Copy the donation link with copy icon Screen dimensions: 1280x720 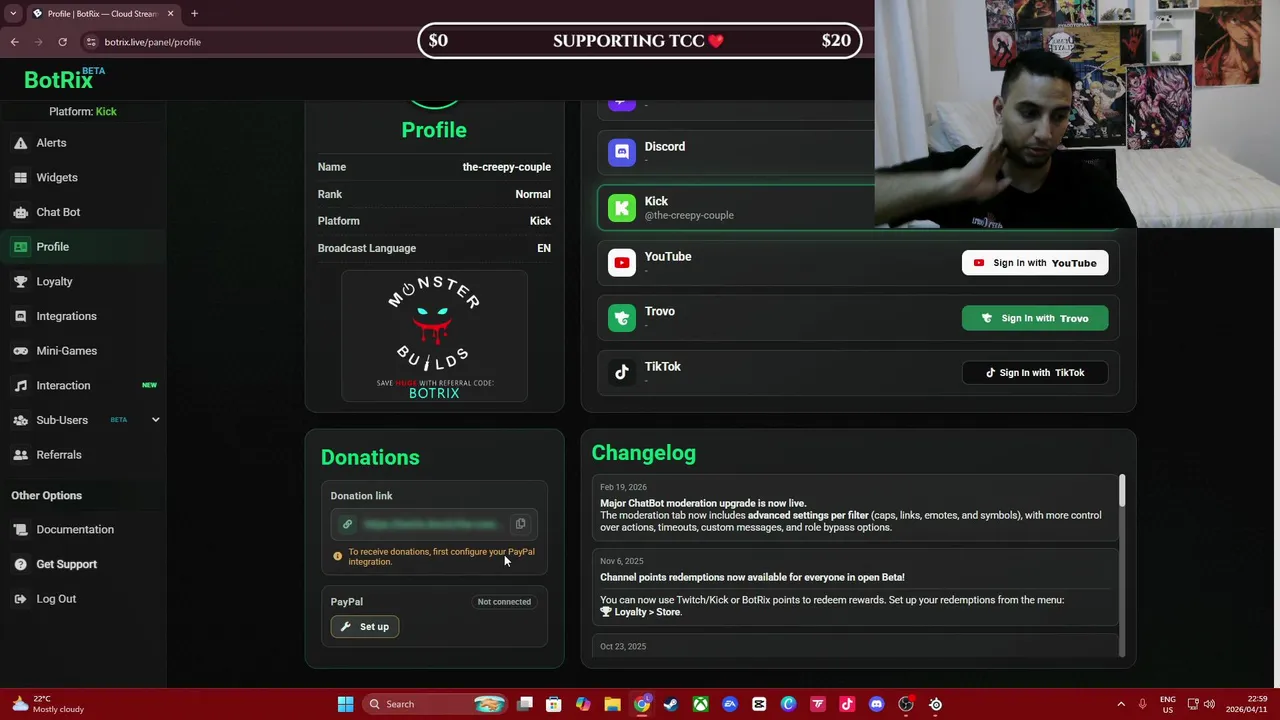tap(520, 524)
